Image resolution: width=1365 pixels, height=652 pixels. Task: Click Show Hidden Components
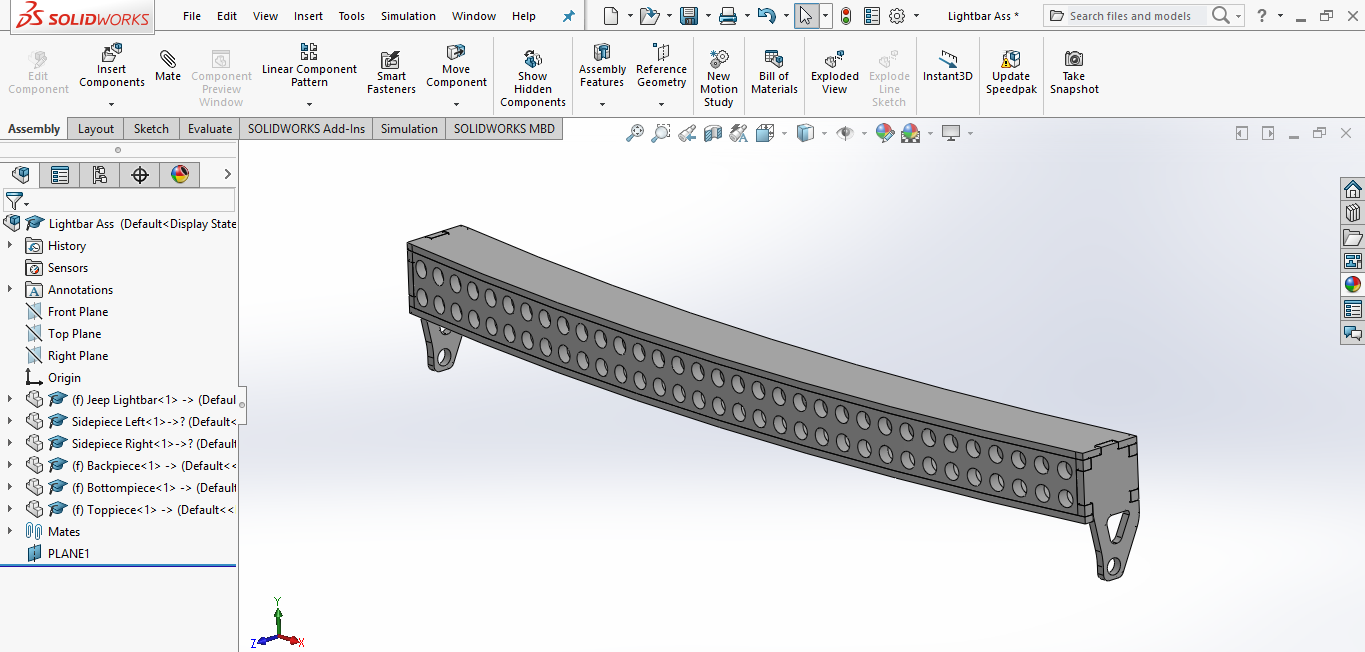click(x=533, y=79)
